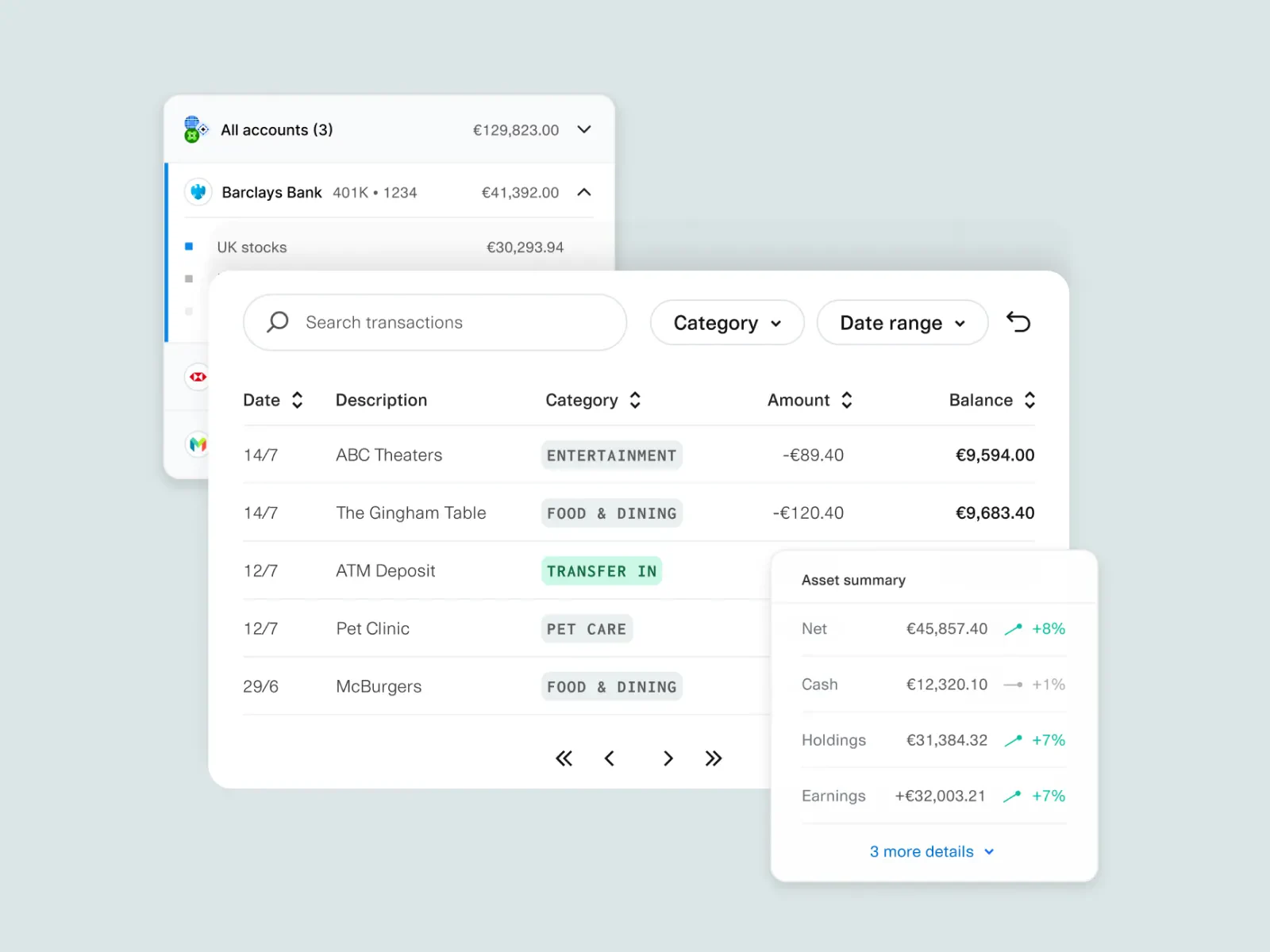The width and height of the screenshot is (1270, 952).
Task: Click the TRANSFER IN category tag
Action: tap(602, 571)
